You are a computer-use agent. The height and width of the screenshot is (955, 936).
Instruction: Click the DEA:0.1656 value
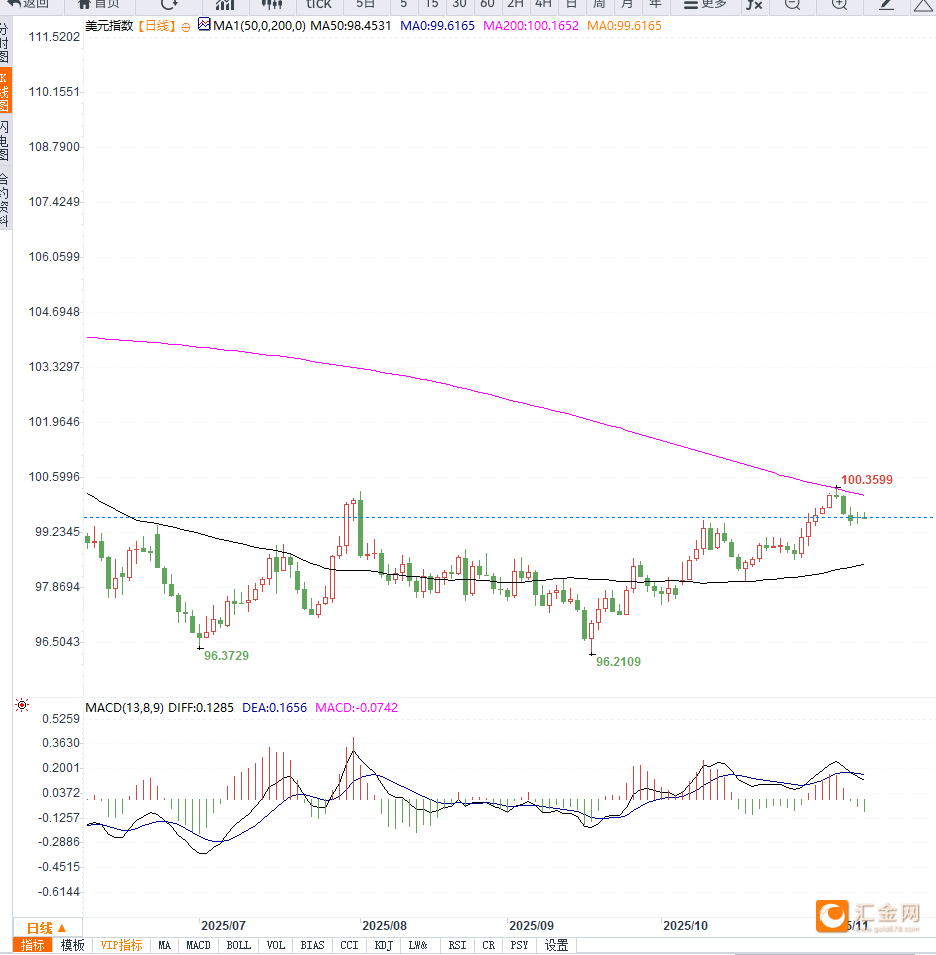point(275,708)
